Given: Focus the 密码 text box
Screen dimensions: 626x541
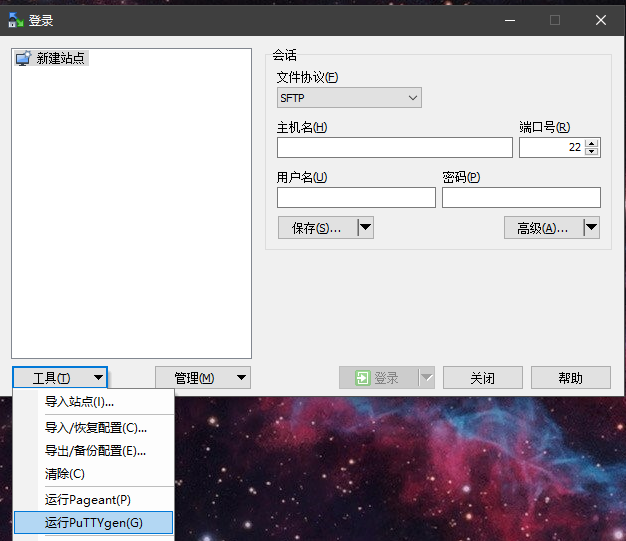Looking at the screenshot, I should [521, 198].
